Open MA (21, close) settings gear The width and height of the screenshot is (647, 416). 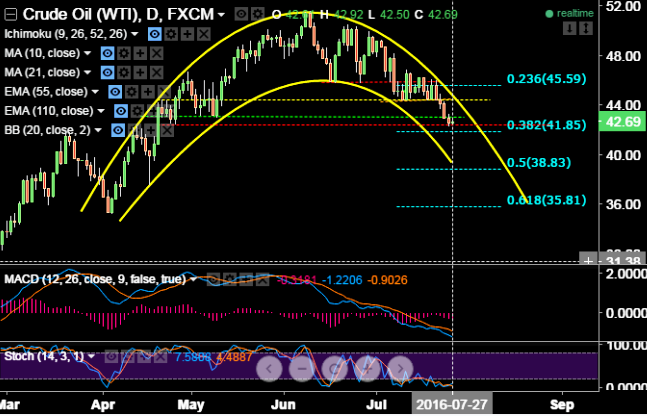124,73
